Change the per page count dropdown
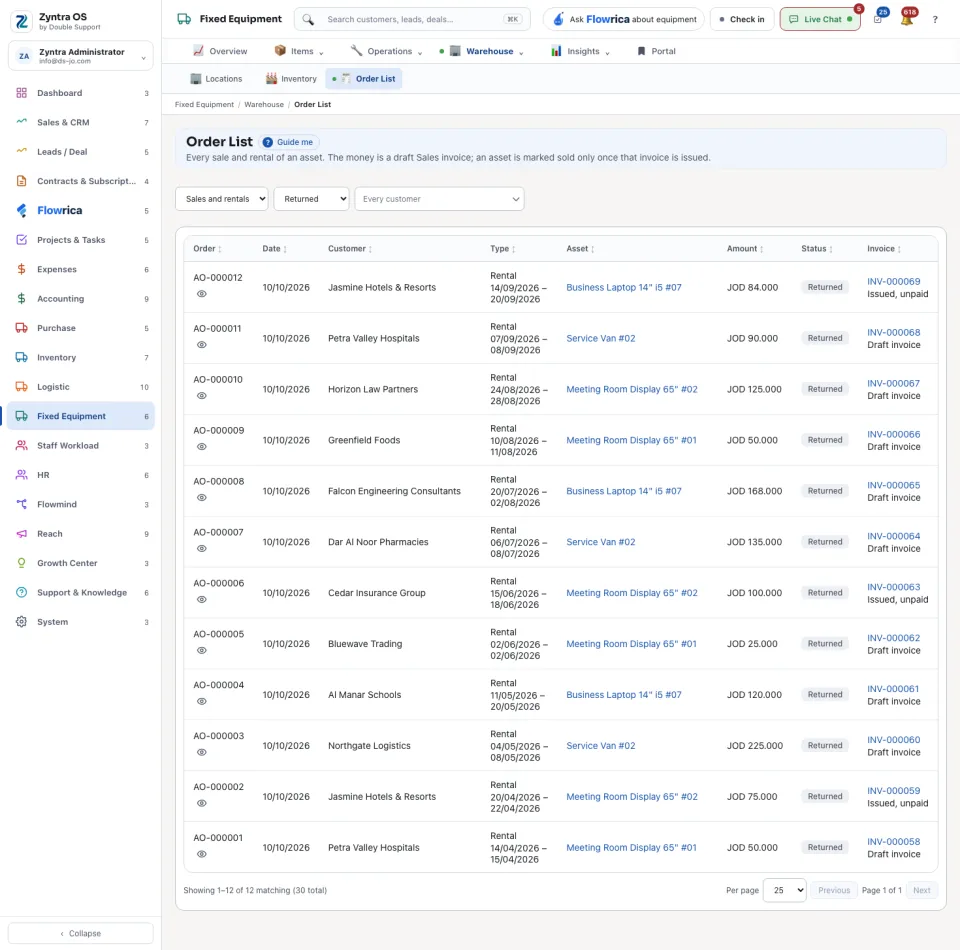The height and width of the screenshot is (950, 960). [x=784, y=890]
